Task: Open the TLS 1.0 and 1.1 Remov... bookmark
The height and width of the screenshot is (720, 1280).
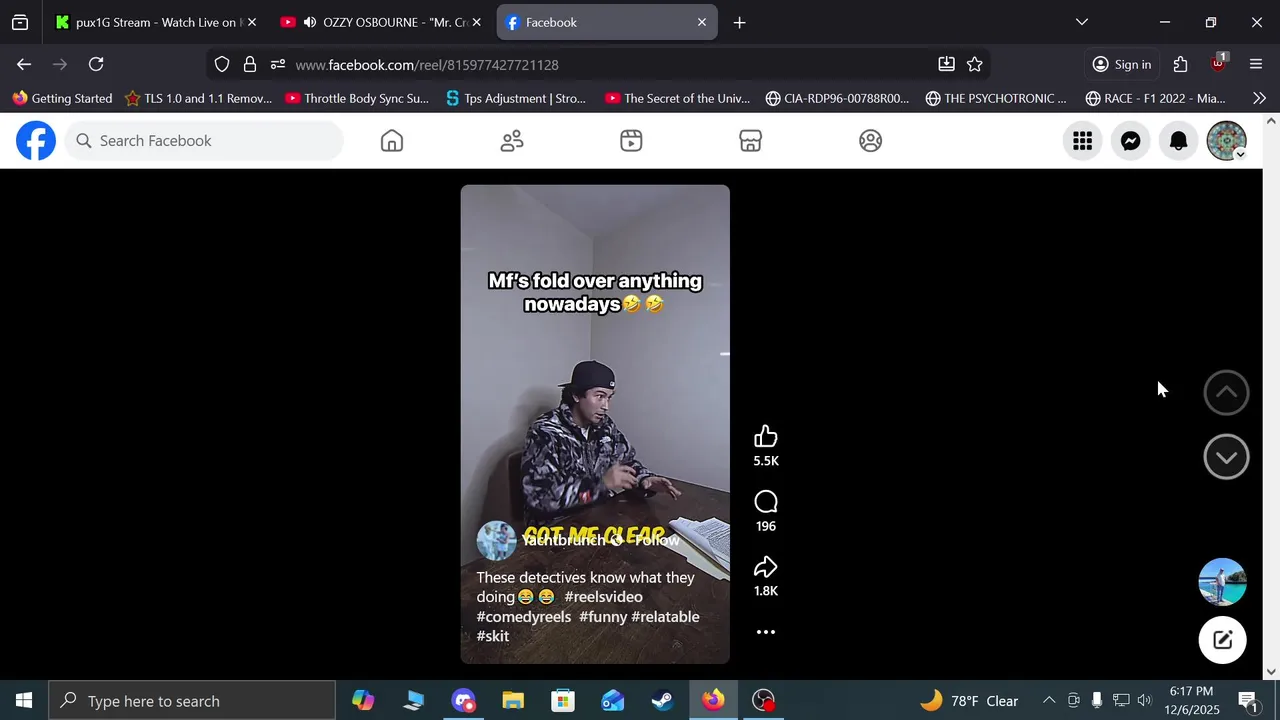Action: (198, 98)
